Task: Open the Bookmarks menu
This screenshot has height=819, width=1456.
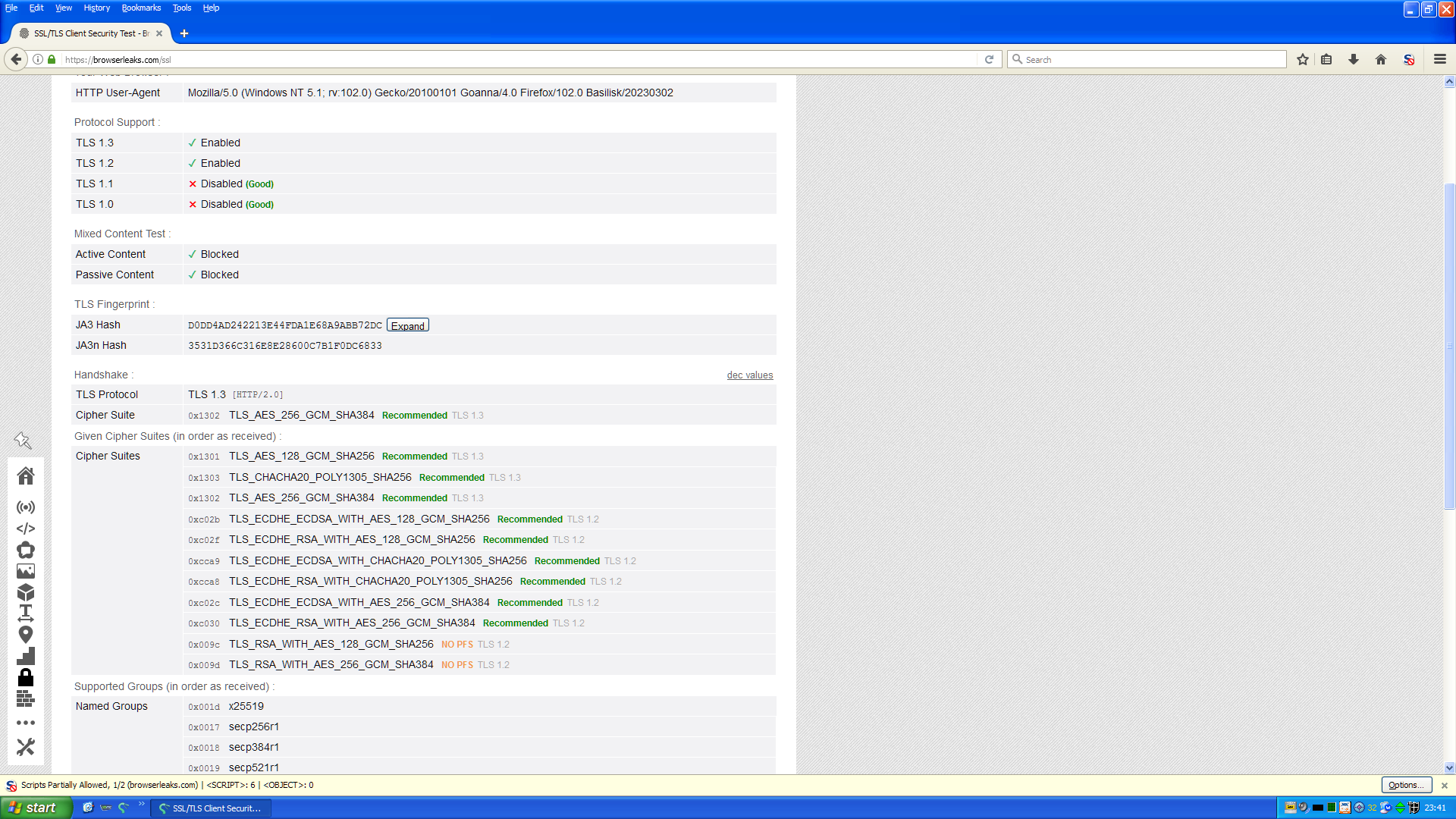Action: tap(141, 8)
